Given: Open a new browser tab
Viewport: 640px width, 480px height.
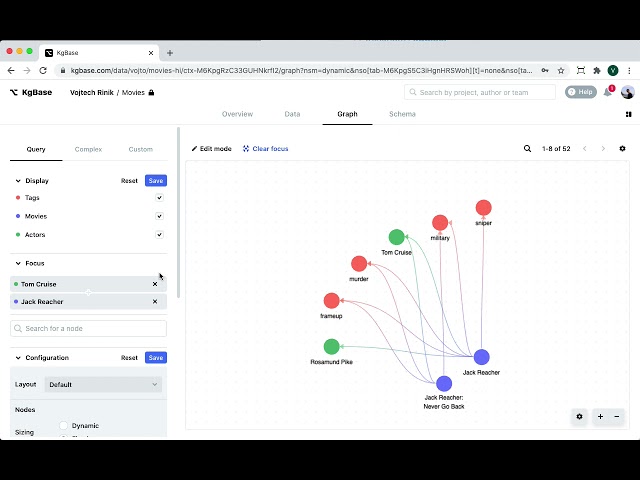Looking at the screenshot, I should pyautogui.click(x=170, y=53).
